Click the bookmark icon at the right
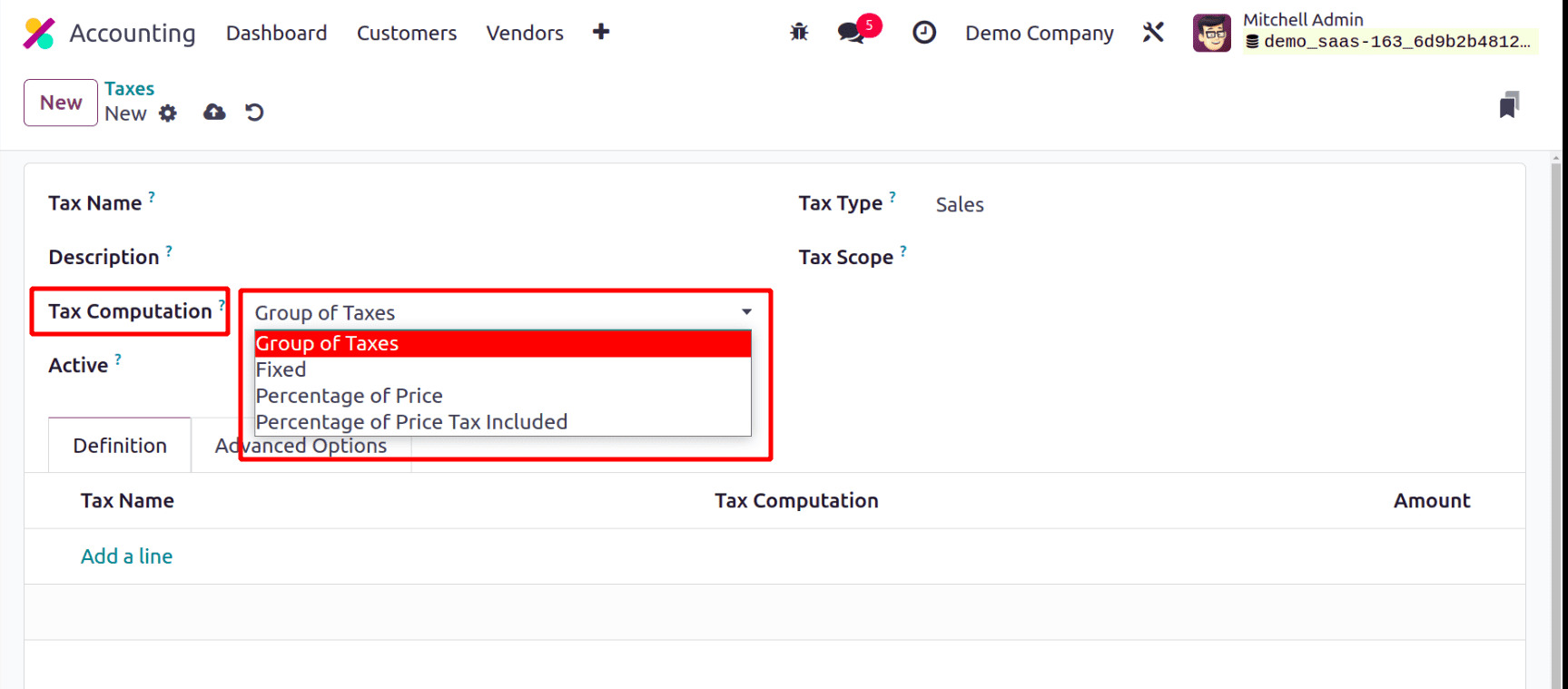This screenshot has height=689, width=1568. tap(1508, 105)
